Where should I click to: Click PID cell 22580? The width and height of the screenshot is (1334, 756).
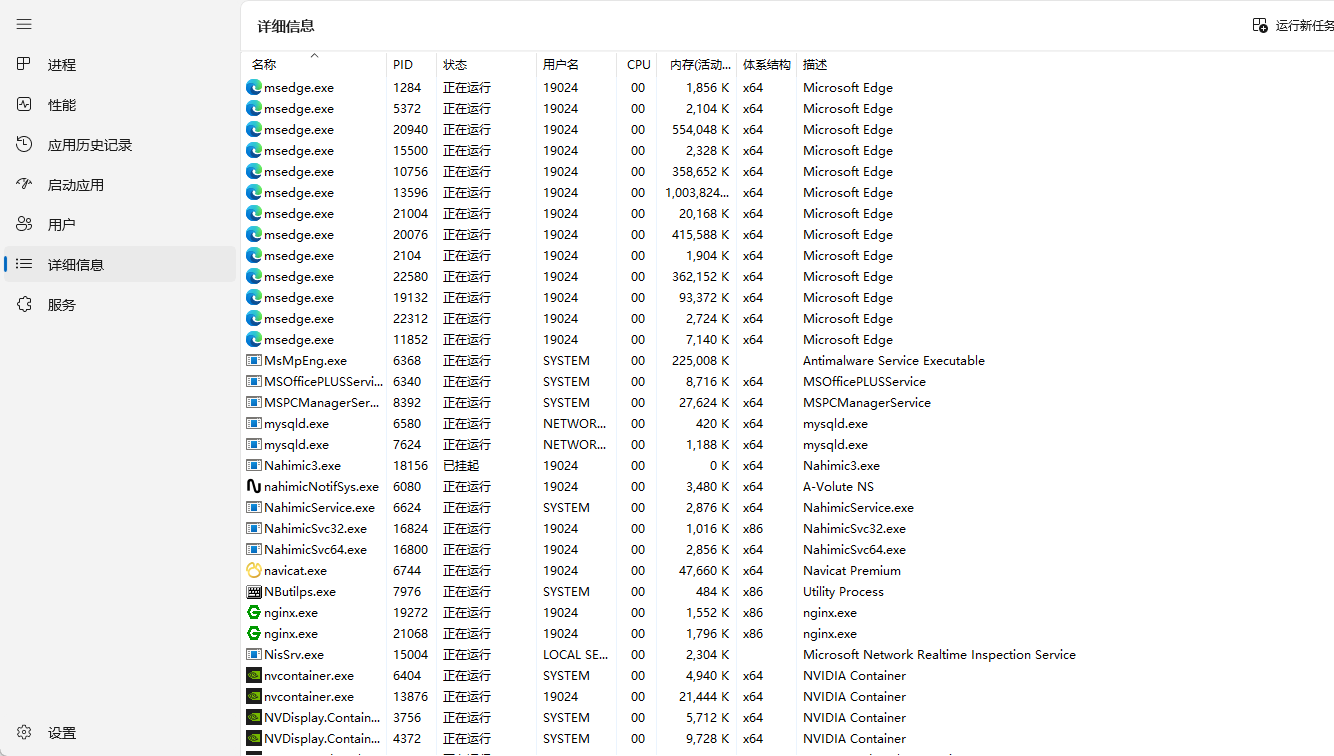[x=410, y=276]
